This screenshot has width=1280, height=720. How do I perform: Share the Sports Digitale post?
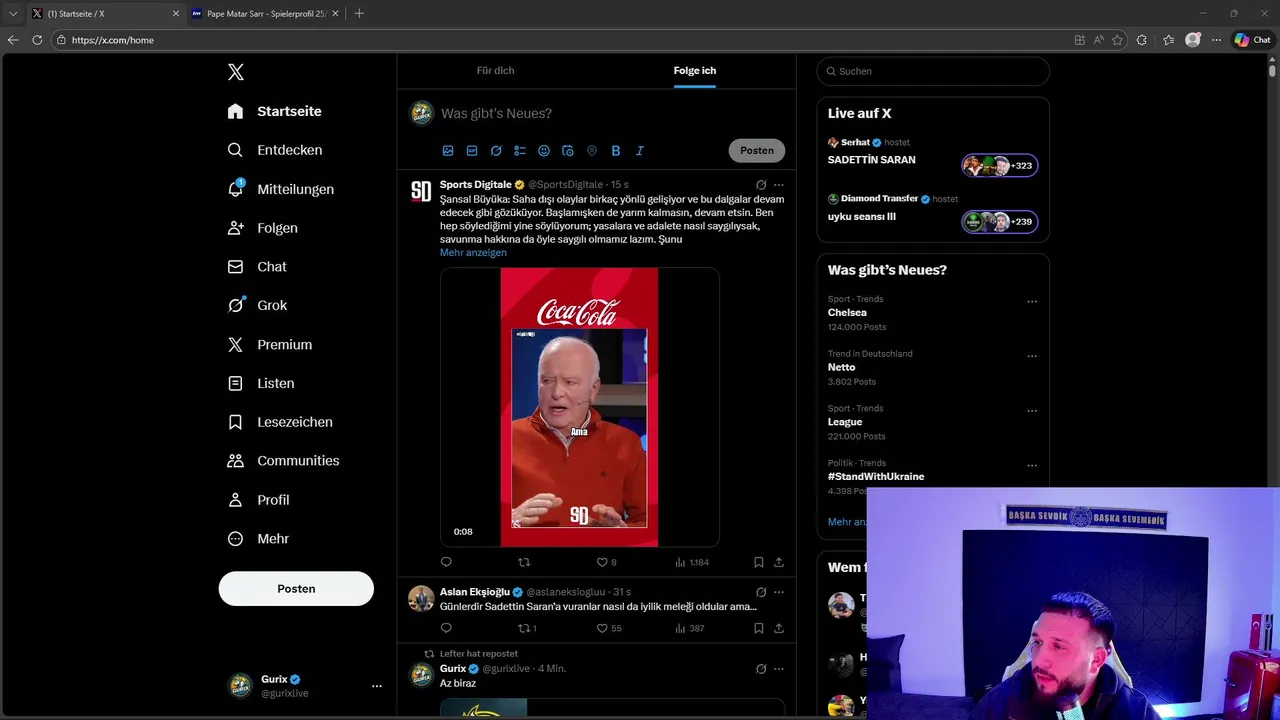(779, 562)
